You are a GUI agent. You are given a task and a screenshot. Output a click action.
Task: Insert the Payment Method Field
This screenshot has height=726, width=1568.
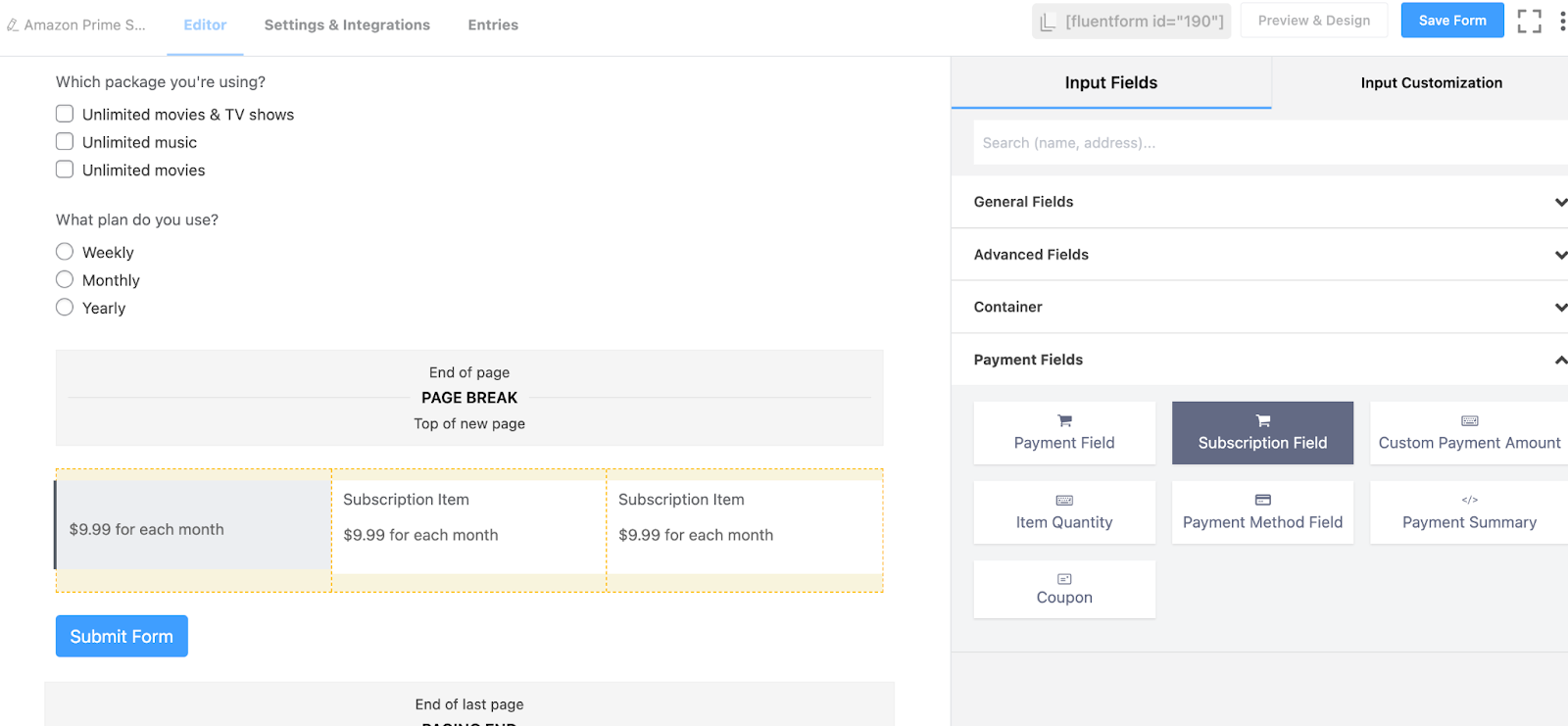pyautogui.click(x=1262, y=511)
